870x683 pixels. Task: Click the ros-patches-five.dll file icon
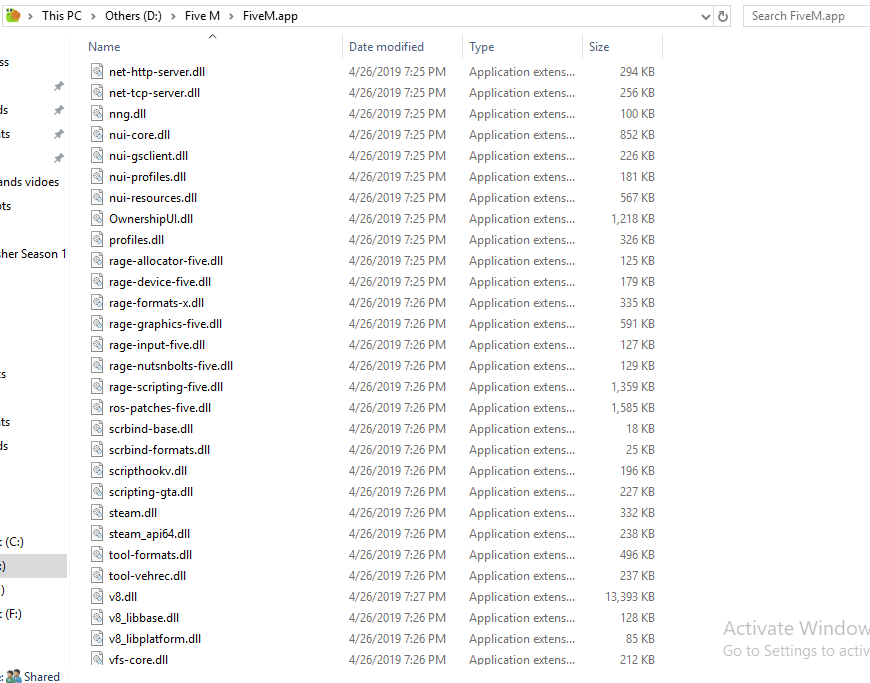point(97,407)
